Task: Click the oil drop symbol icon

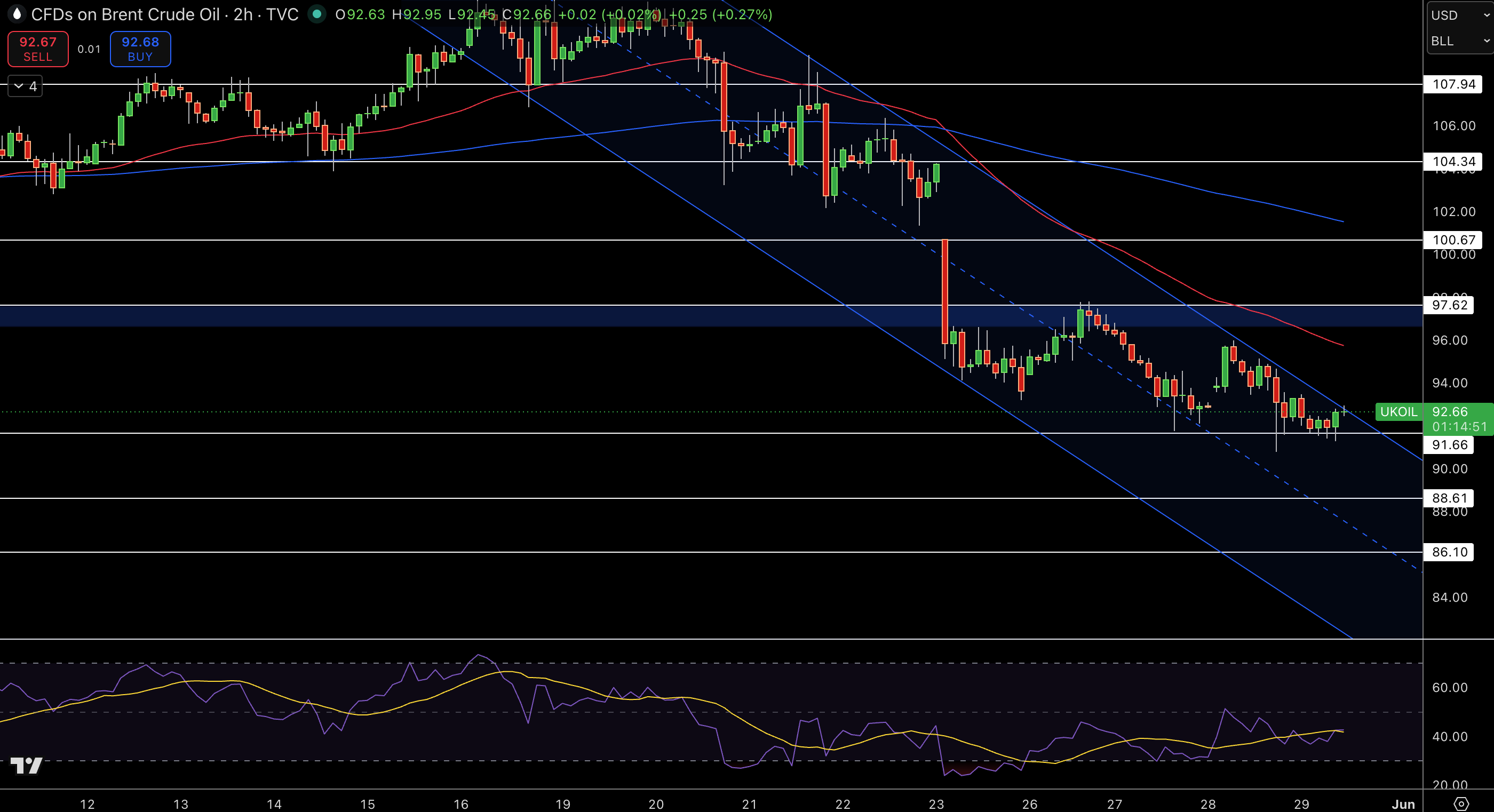Action: click(17, 14)
